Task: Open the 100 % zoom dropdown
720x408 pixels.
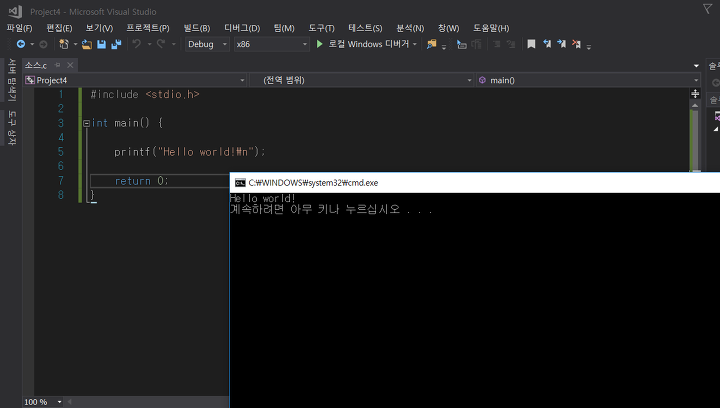Action: point(59,402)
